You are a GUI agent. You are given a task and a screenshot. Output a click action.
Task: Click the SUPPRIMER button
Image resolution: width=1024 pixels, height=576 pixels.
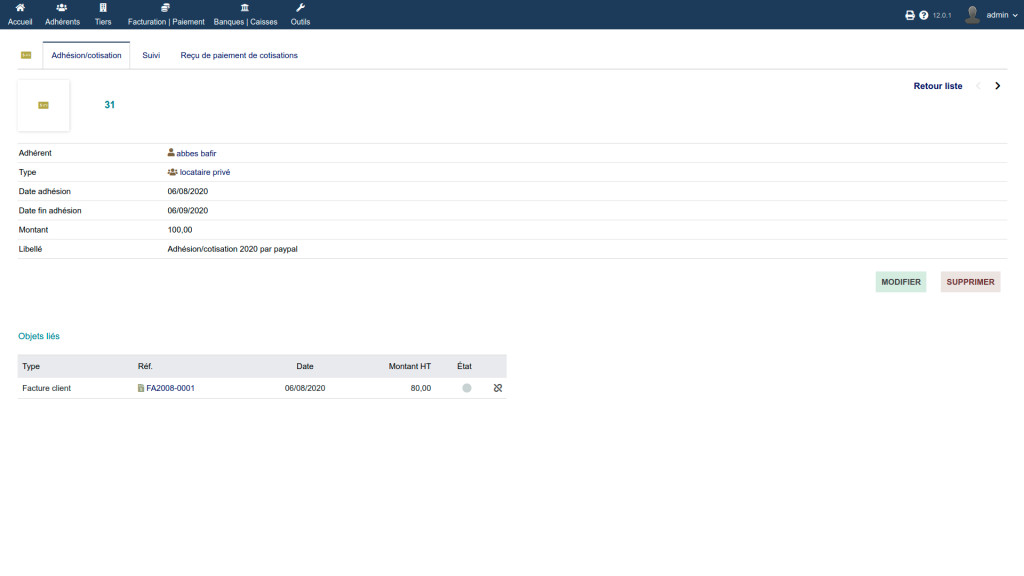point(970,282)
